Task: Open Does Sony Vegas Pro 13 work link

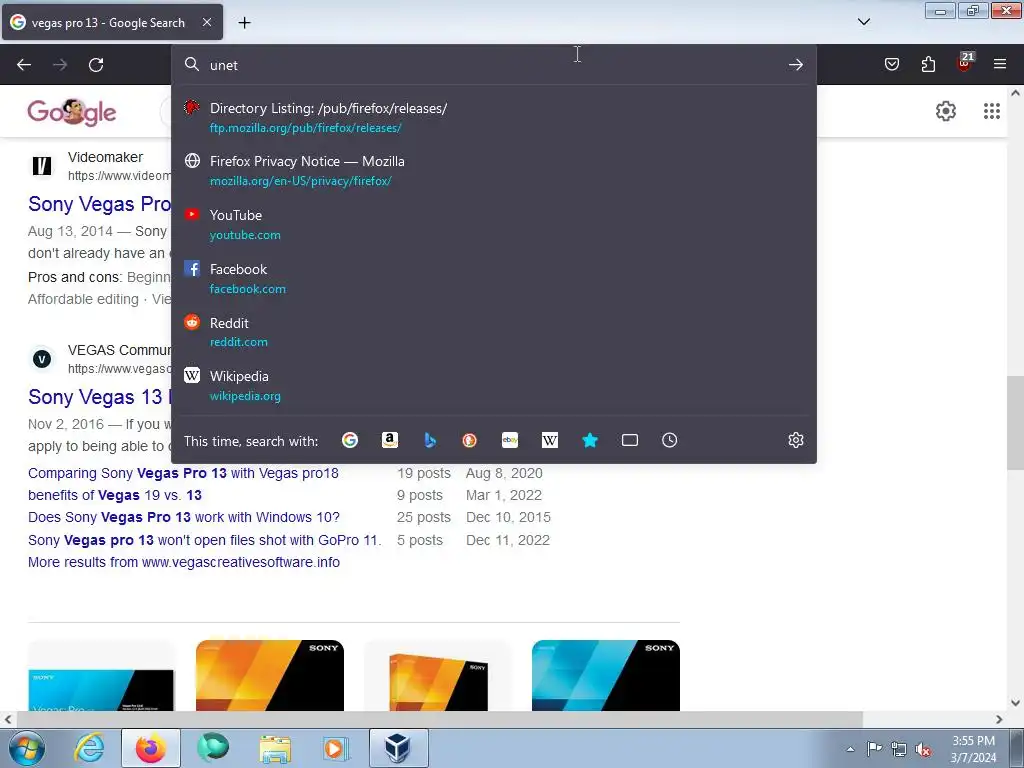Action: [x=184, y=517]
